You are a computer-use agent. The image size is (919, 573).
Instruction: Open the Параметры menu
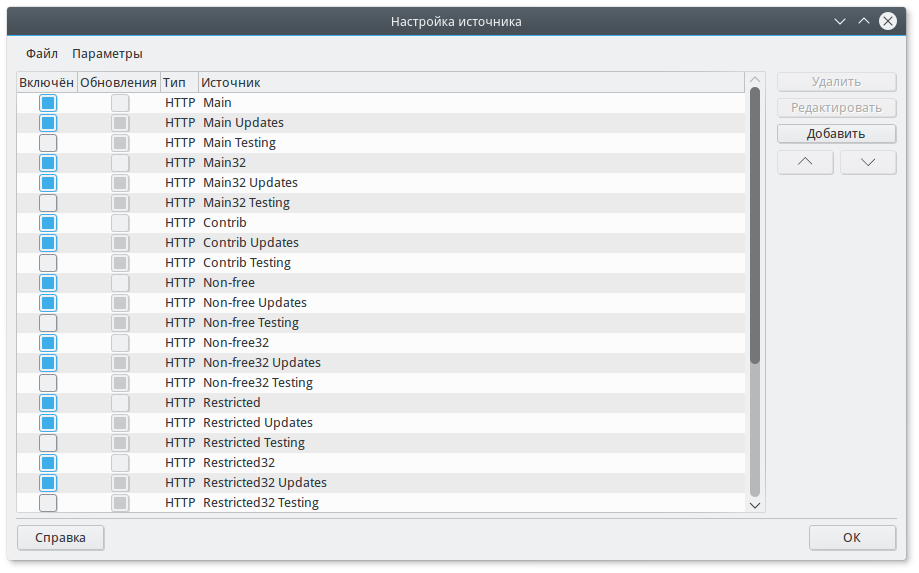pyautogui.click(x=107, y=54)
